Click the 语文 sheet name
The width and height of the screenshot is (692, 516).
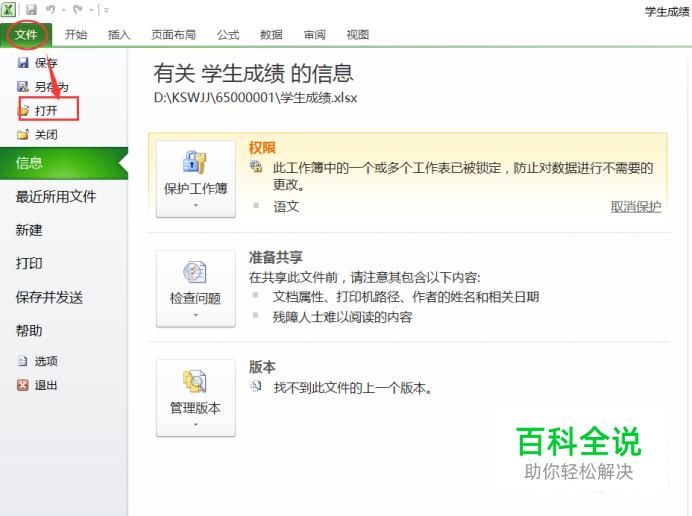(x=286, y=206)
